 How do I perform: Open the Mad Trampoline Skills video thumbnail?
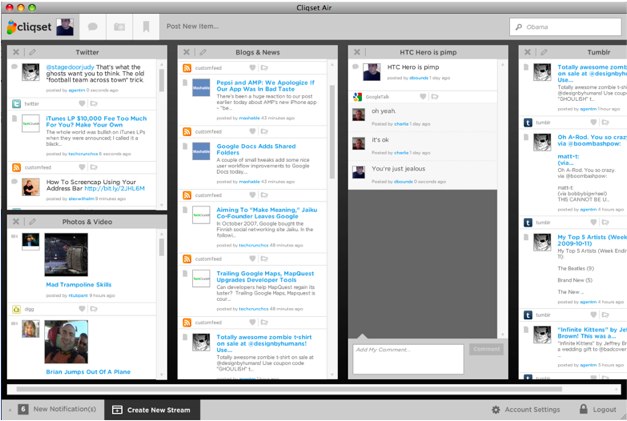(x=66, y=255)
